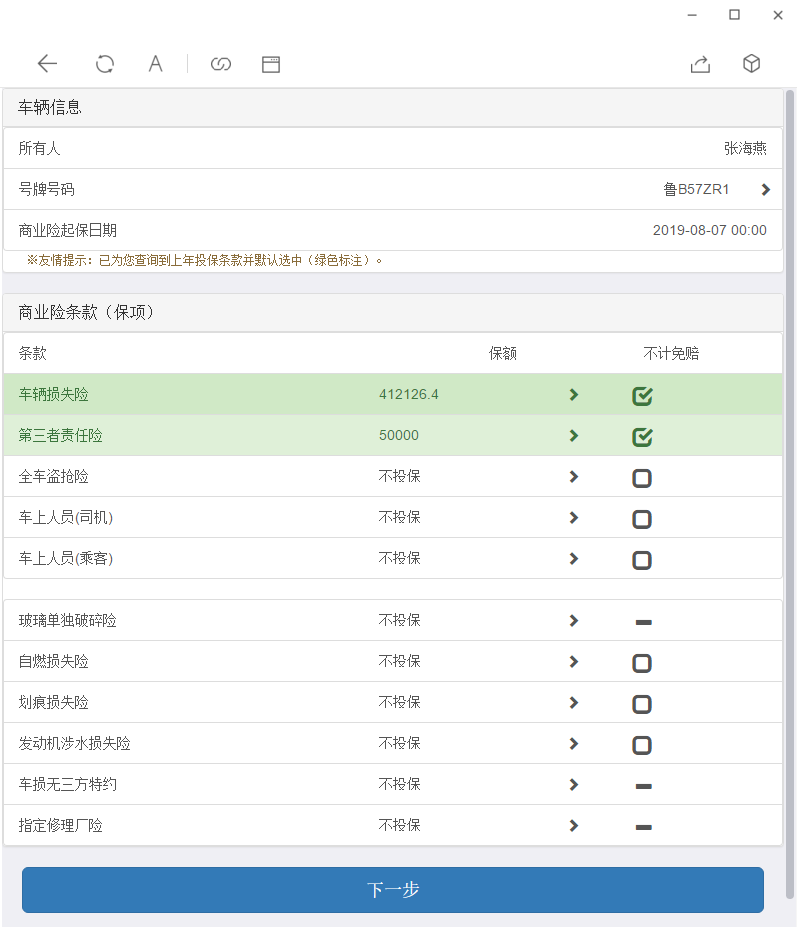
Task: Uncheck 不计免赔 for 第三者责任险
Action: pyautogui.click(x=642, y=437)
